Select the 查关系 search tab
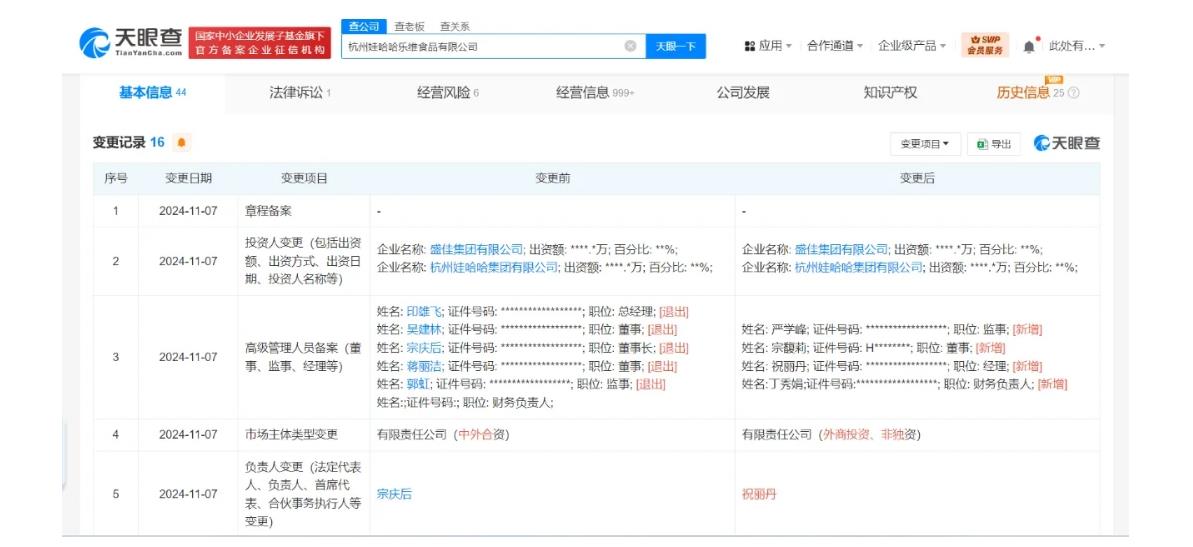1193x547 pixels. point(455,27)
